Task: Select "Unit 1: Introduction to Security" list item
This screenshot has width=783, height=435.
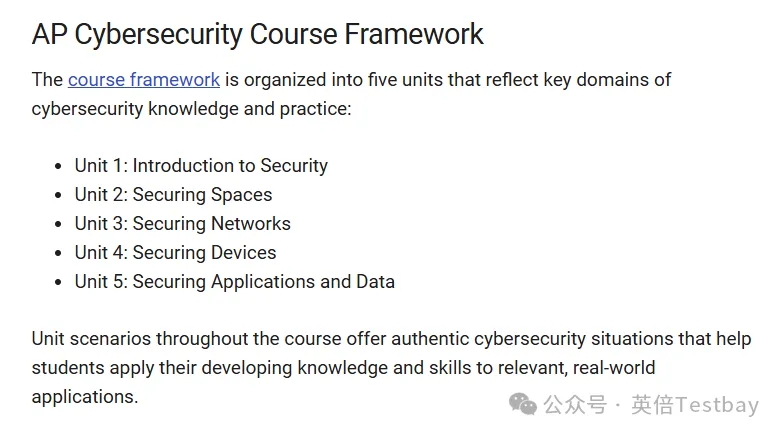Action: 201,166
